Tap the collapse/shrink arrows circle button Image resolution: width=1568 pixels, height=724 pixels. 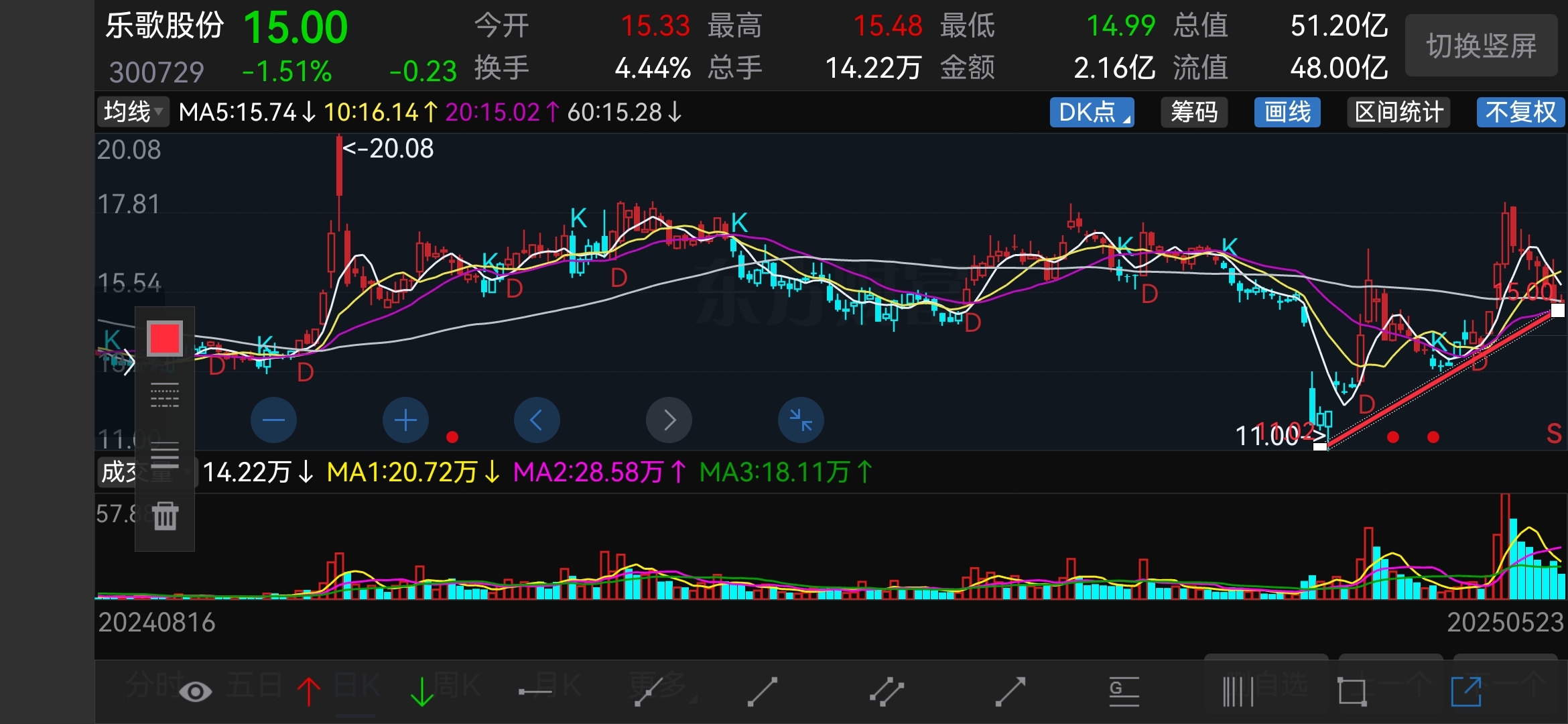pyautogui.click(x=801, y=420)
